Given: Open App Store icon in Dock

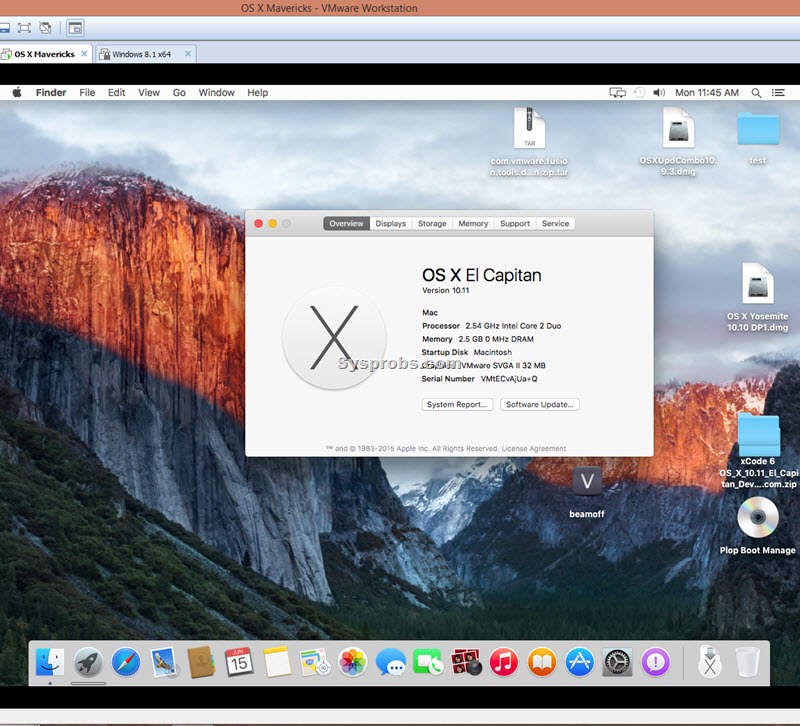Looking at the screenshot, I should tap(580, 662).
